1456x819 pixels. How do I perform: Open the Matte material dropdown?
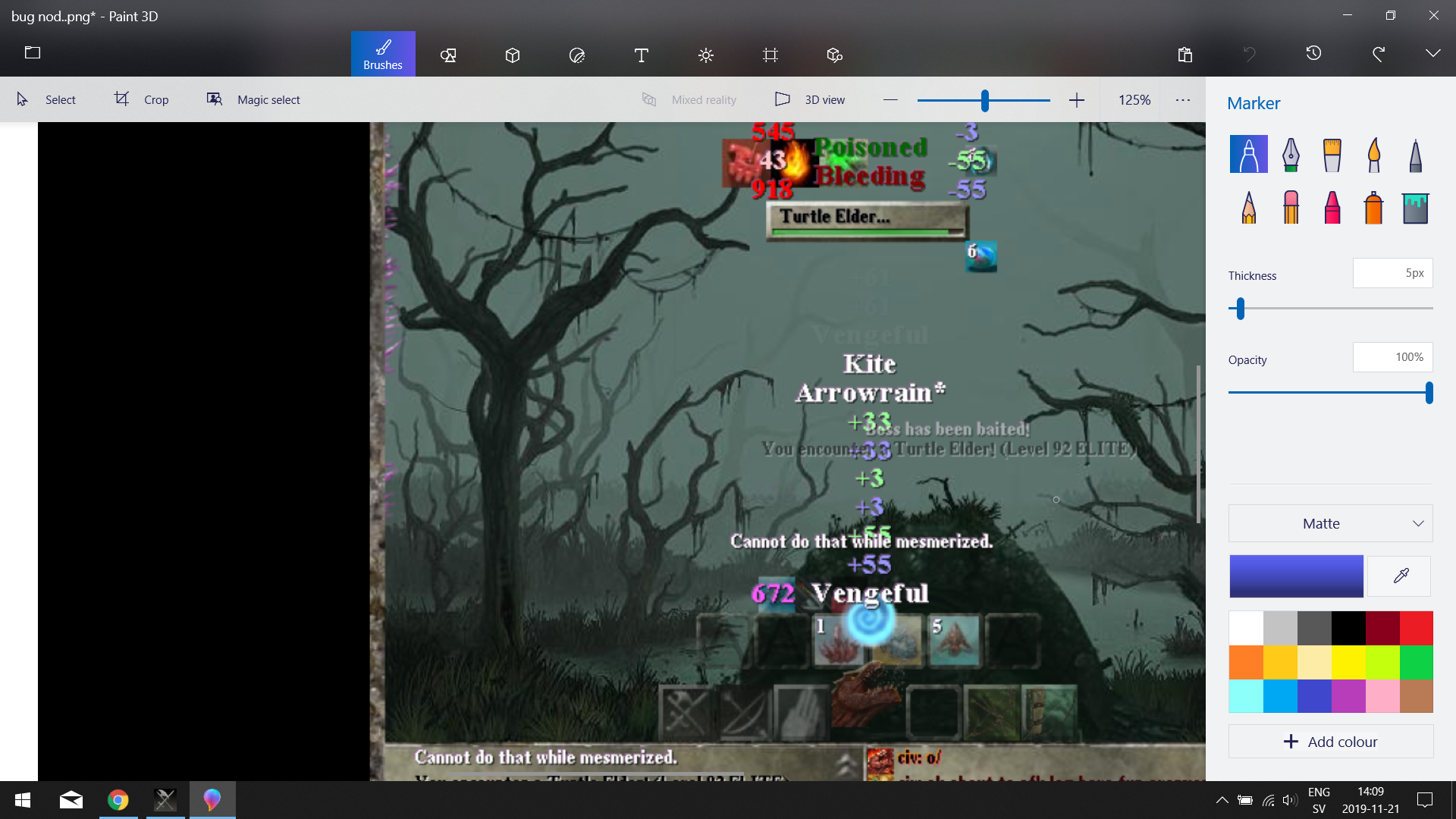[1330, 523]
